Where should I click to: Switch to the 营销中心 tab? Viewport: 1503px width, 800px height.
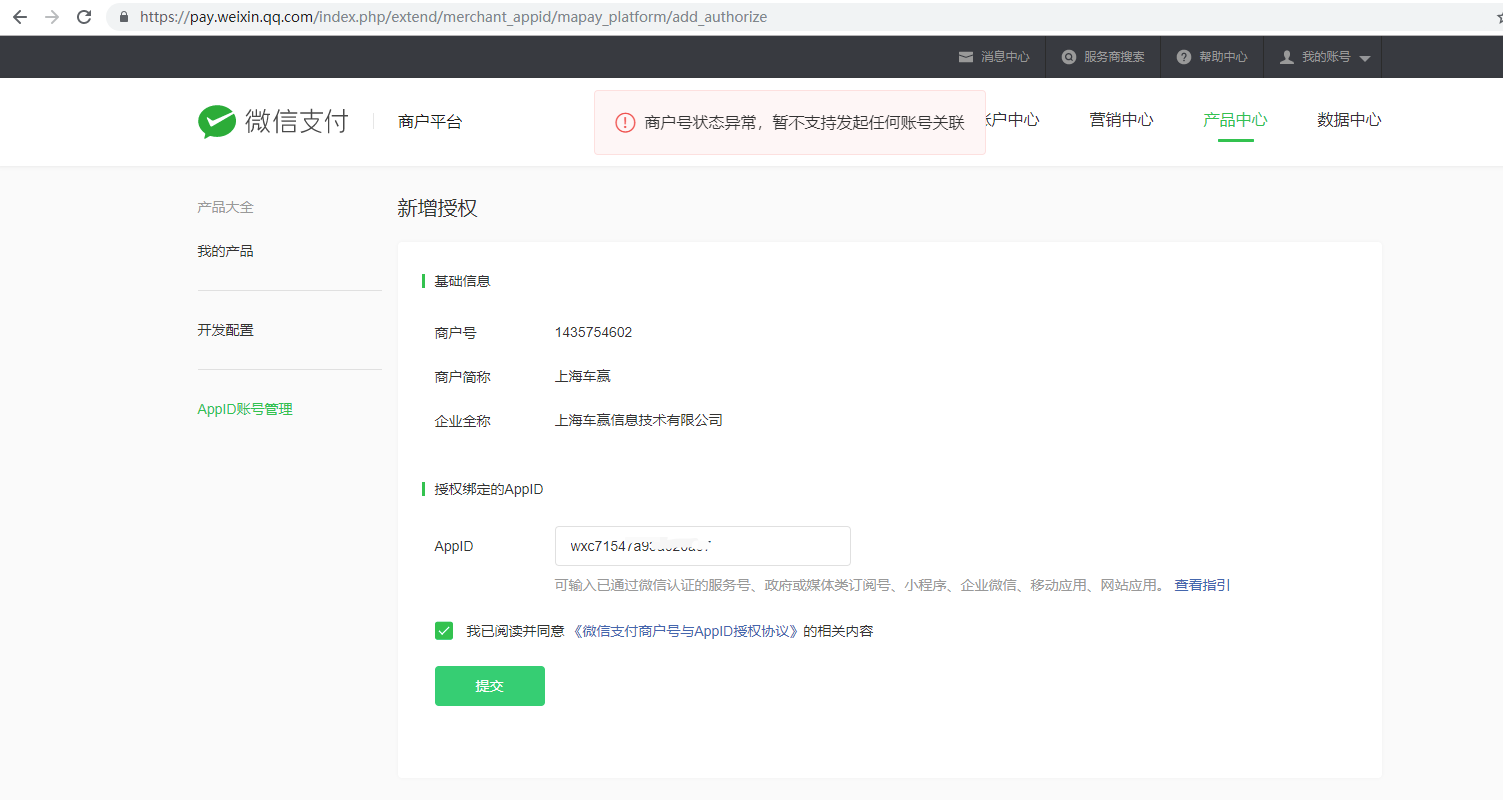1121,120
